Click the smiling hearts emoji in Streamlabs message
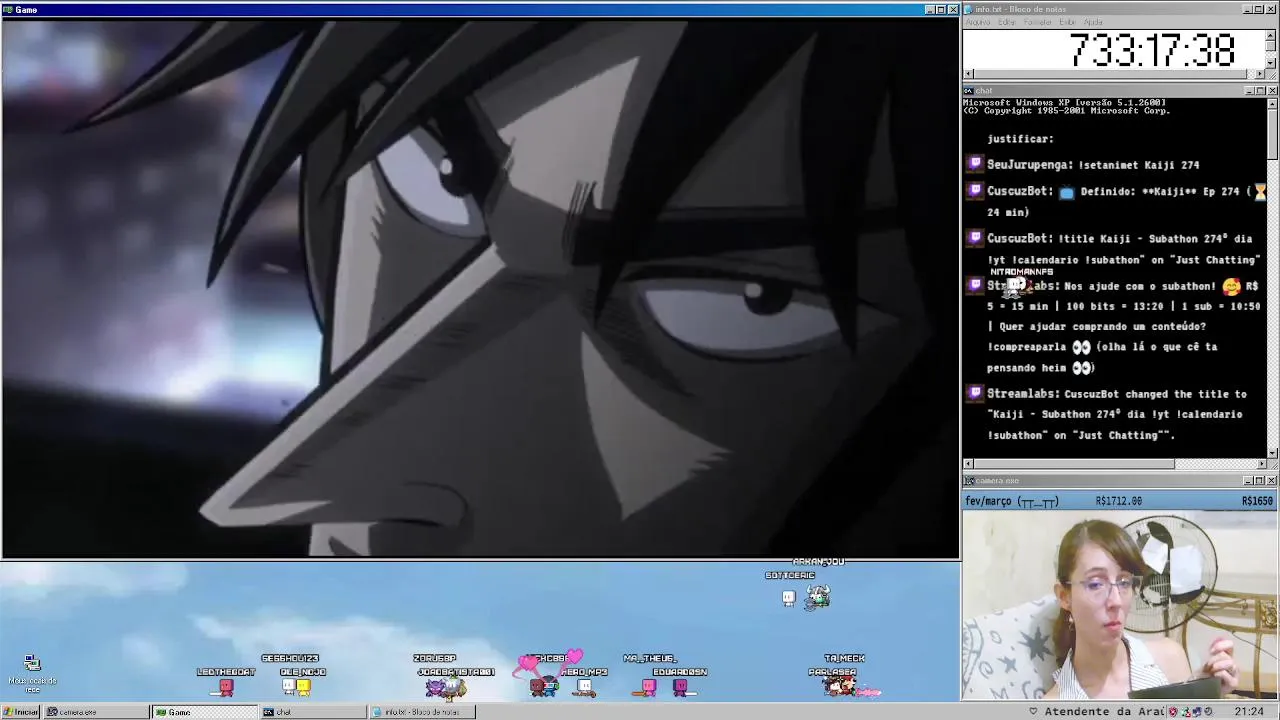The image size is (1280, 720). pos(1231,286)
